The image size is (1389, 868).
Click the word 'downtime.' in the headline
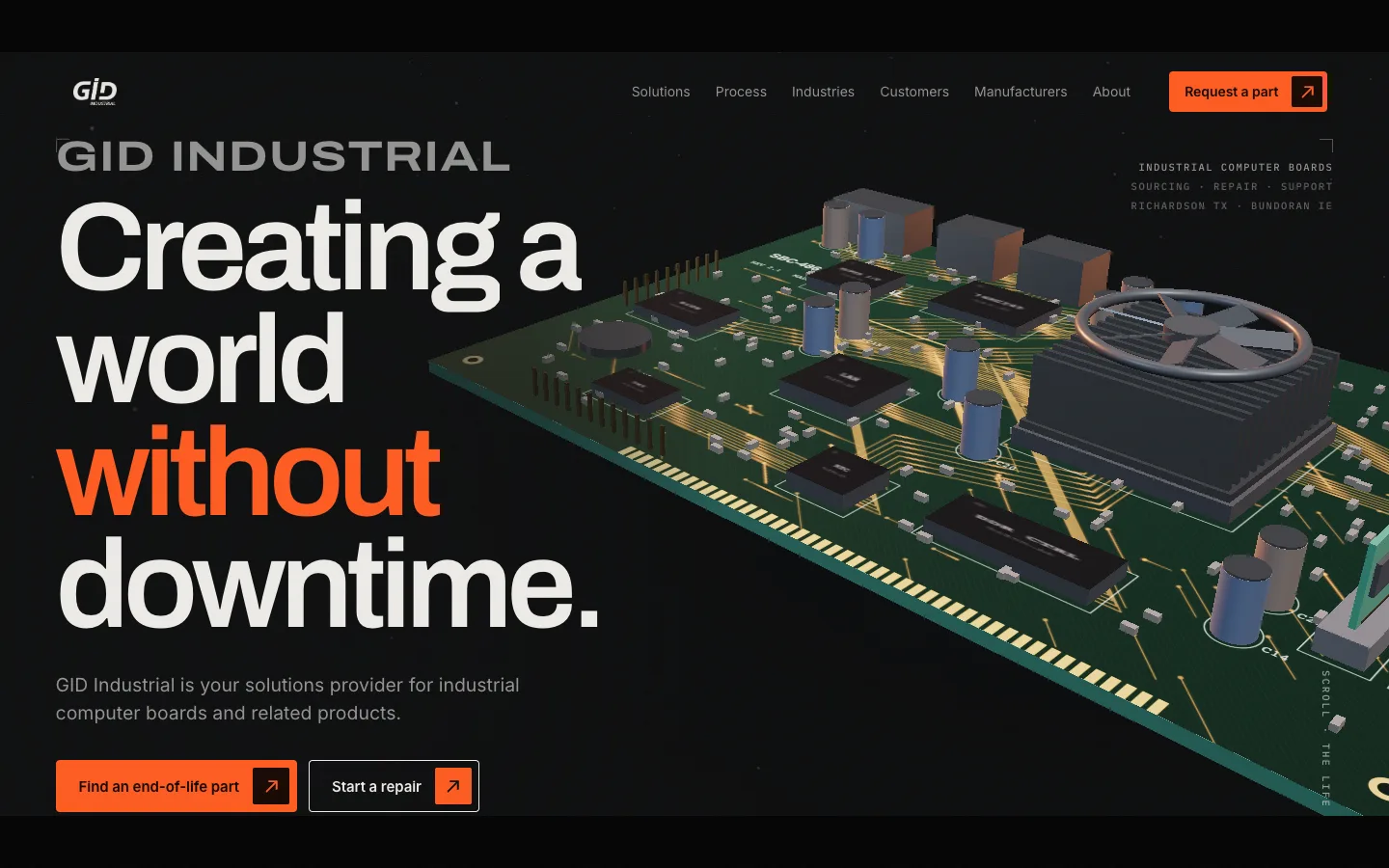(328, 583)
